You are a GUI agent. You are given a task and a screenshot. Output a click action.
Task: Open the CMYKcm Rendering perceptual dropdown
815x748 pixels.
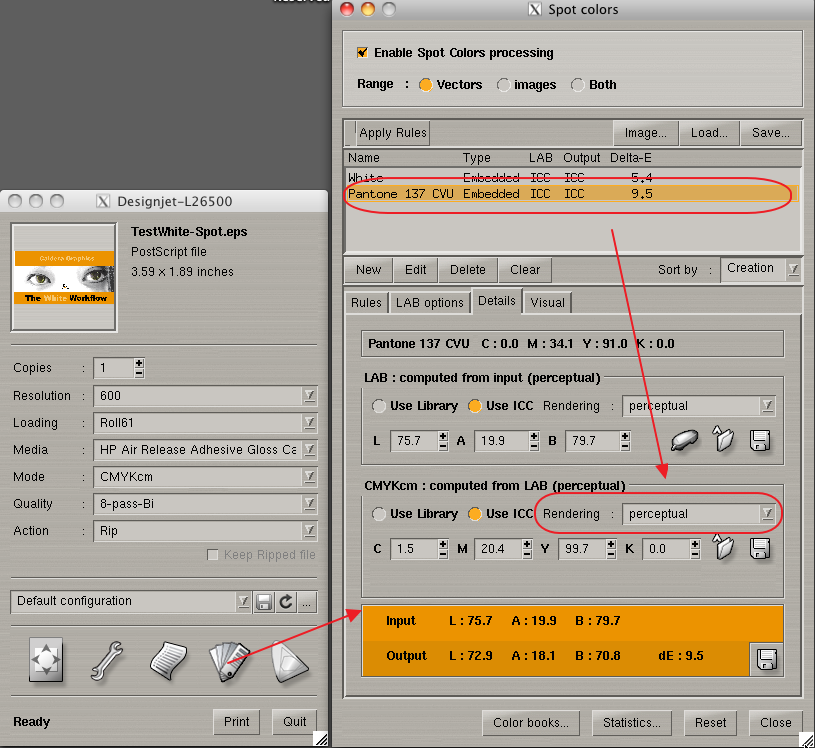pos(699,514)
